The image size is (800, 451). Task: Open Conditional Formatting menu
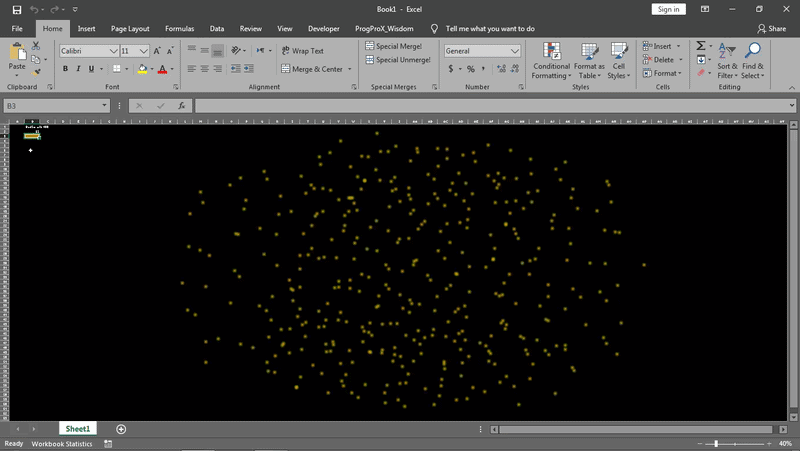click(x=551, y=61)
